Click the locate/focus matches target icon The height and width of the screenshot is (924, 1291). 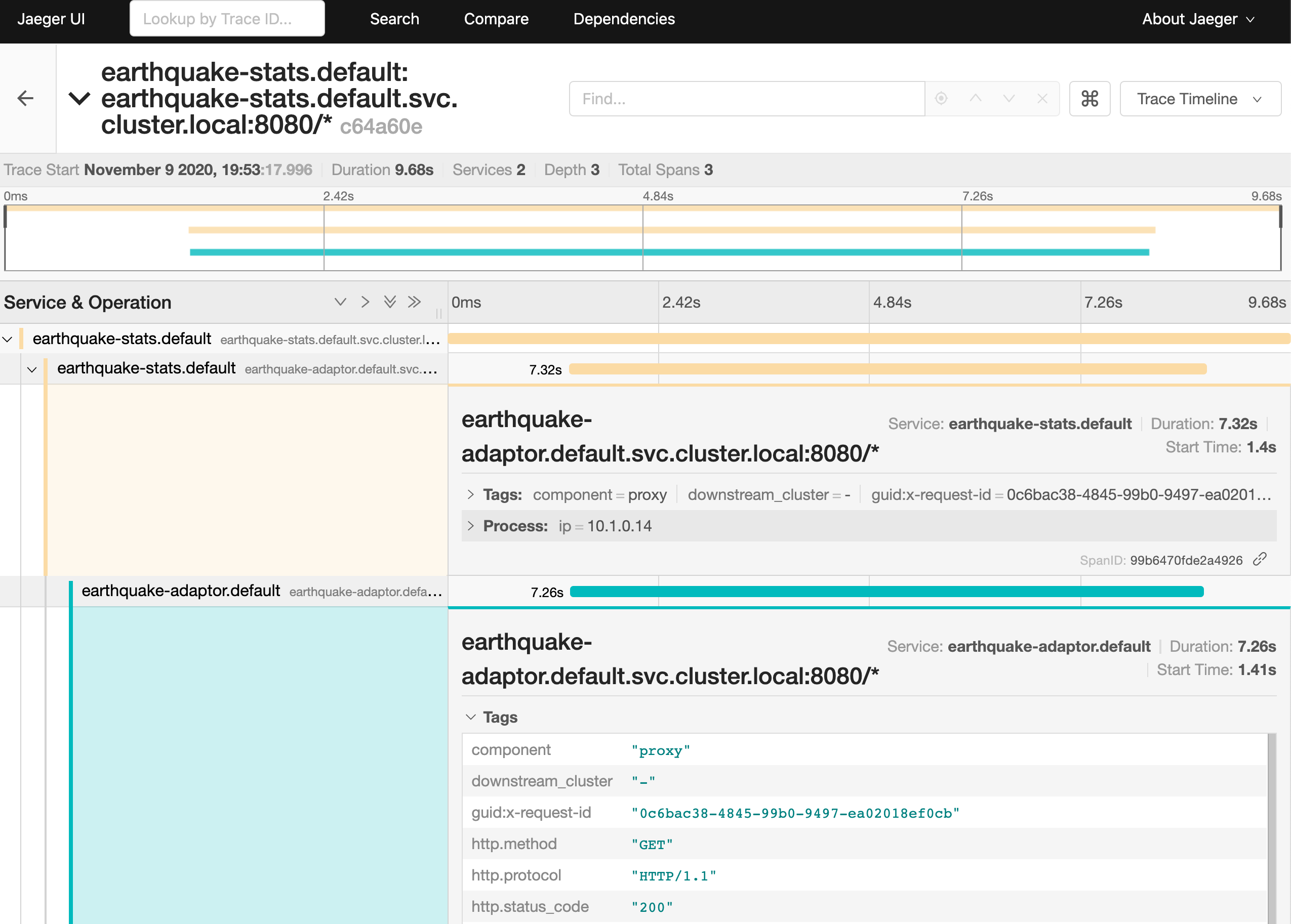pyautogui.click(x=941, y=99)
